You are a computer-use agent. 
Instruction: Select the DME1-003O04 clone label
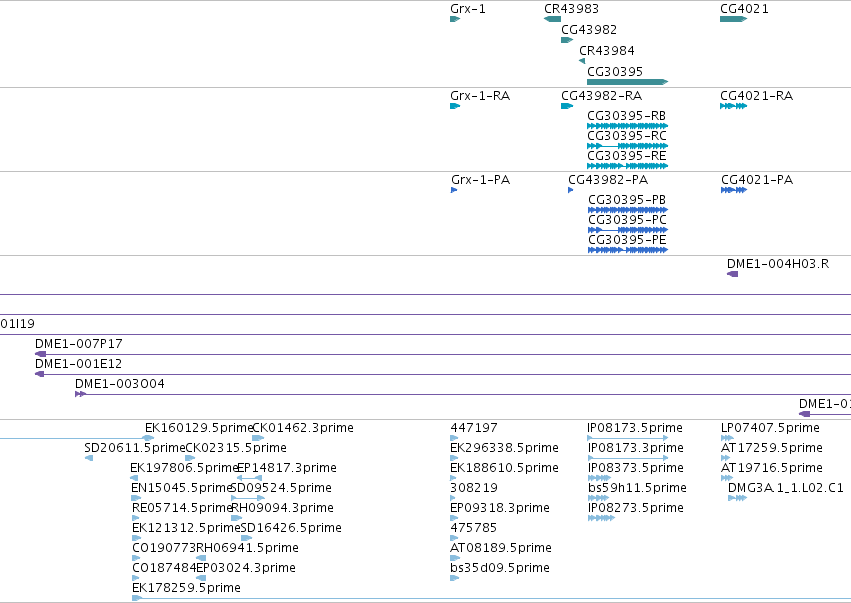click(120, 384)
